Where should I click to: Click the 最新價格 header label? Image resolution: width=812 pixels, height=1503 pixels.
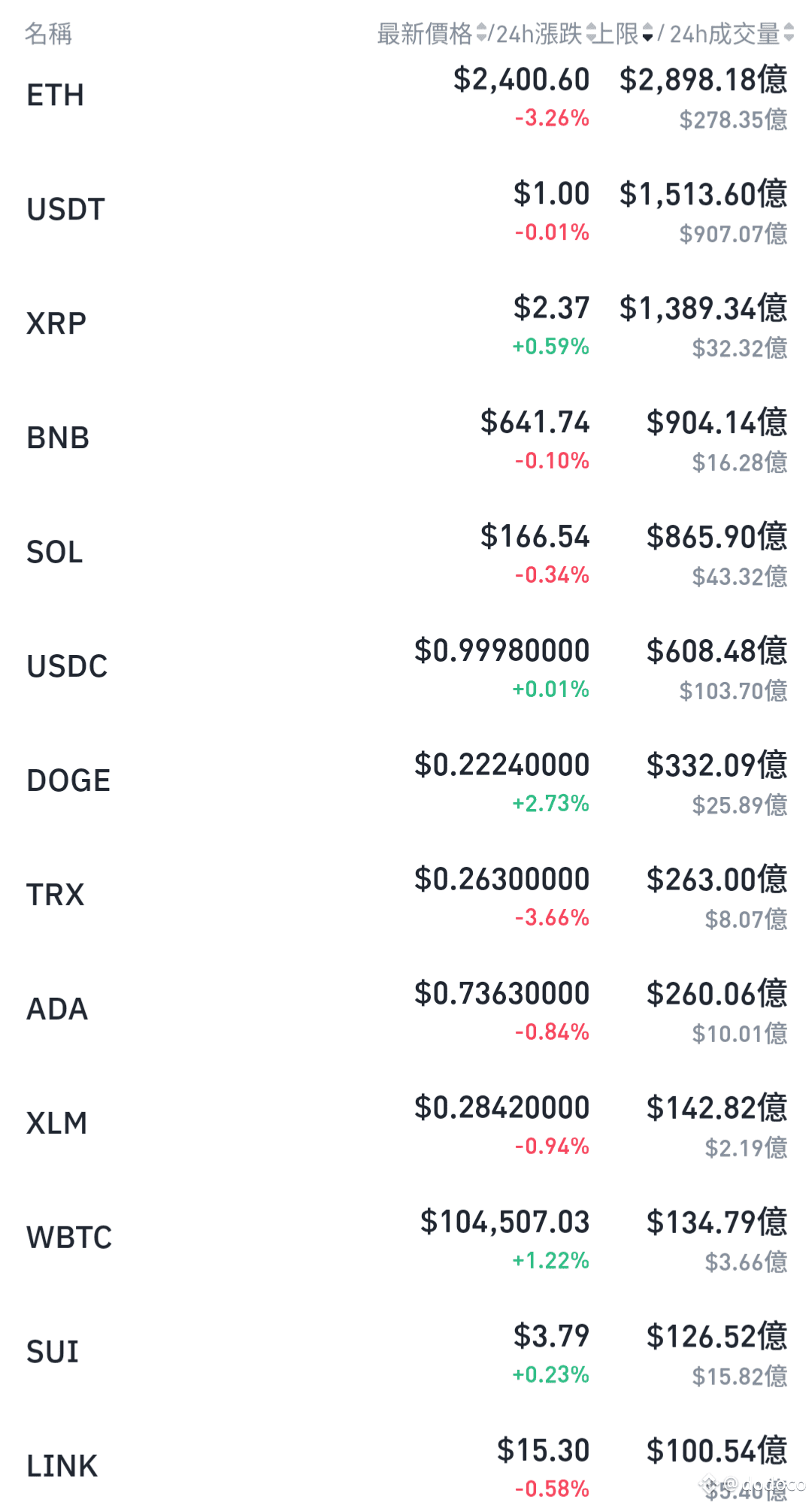tap(425, 34)
